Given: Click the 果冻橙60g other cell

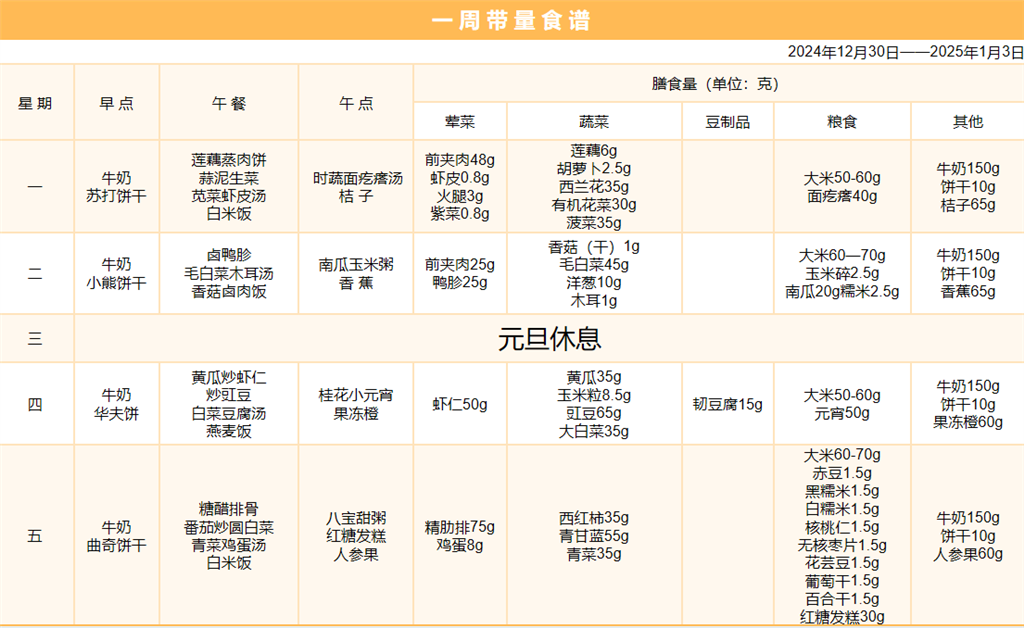Looking at the screenshot, I should coord(968,422).
